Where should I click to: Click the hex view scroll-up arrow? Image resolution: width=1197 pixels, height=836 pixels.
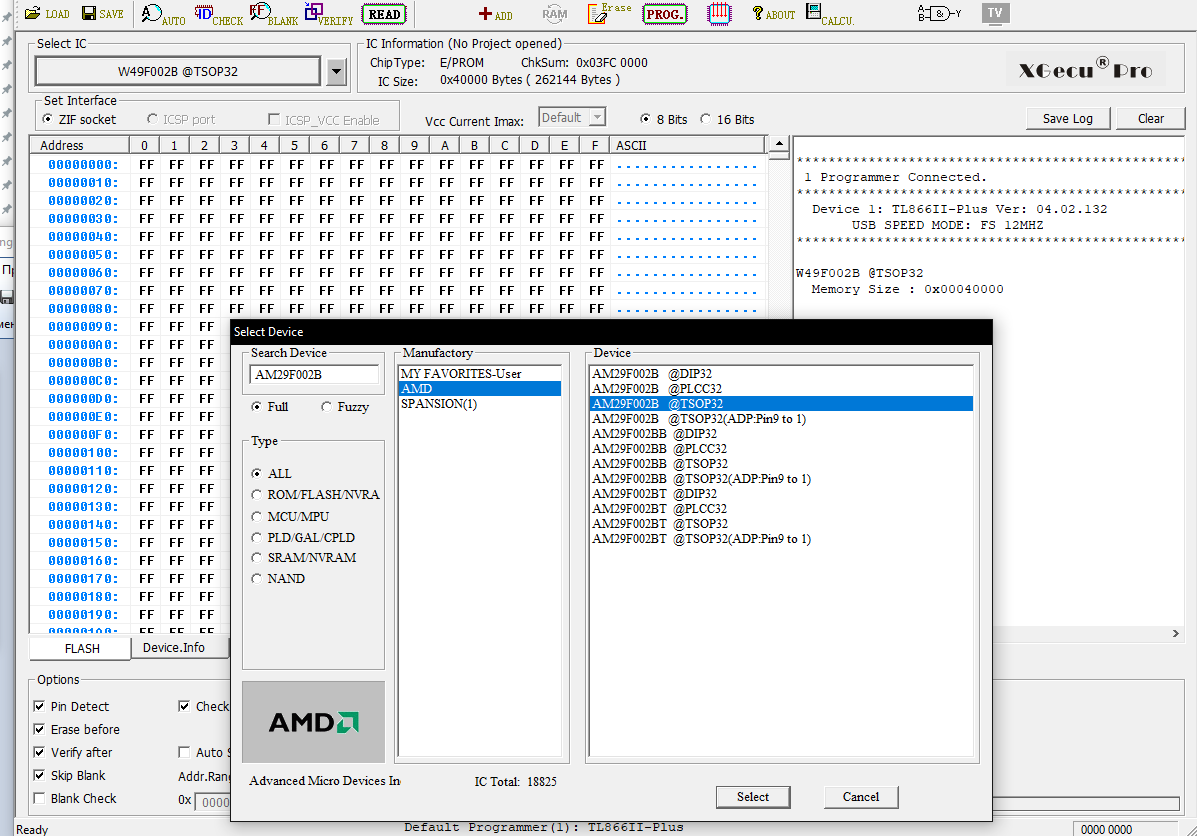(779, 144)
